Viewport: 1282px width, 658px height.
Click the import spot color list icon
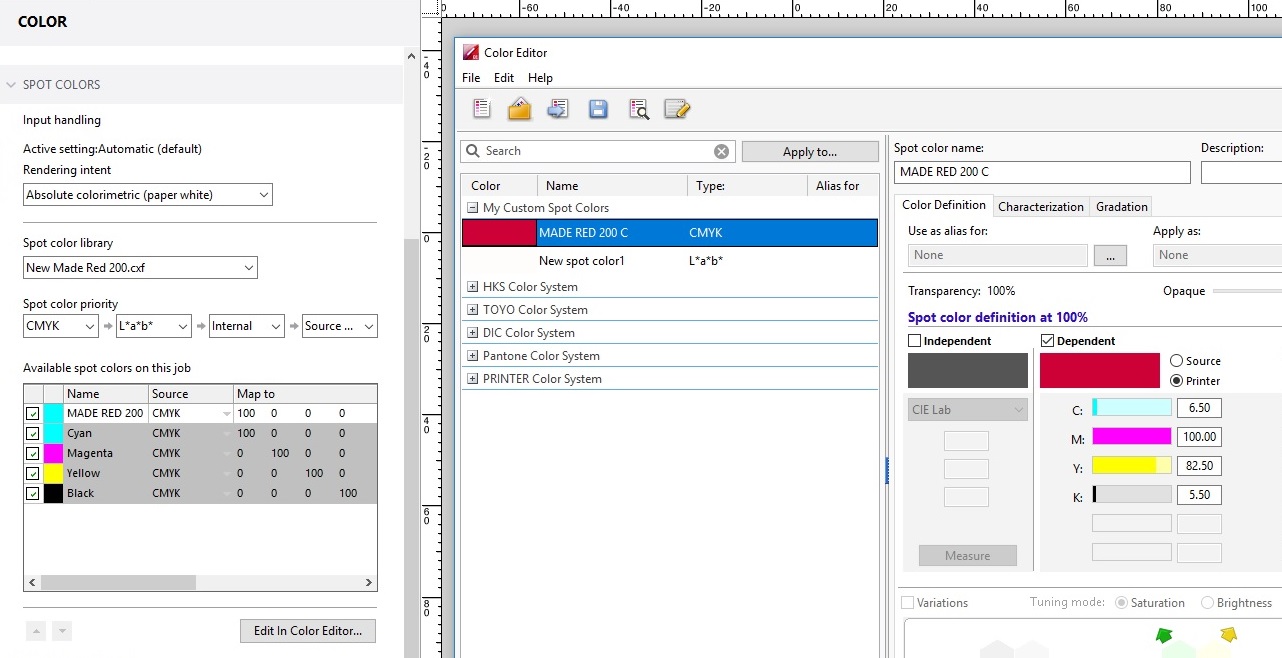tap(558, 109)
